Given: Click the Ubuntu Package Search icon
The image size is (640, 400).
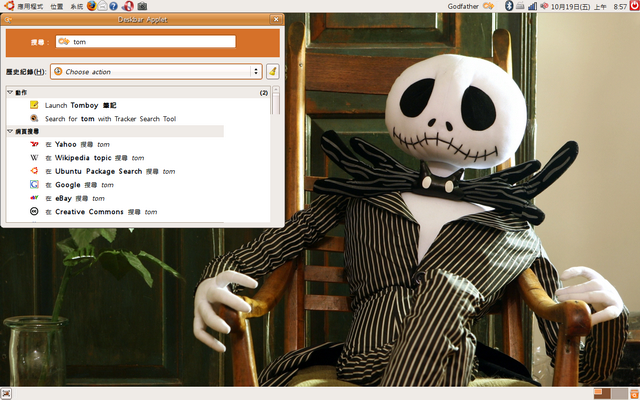Looking at the screenshot, I should point(34,171).
